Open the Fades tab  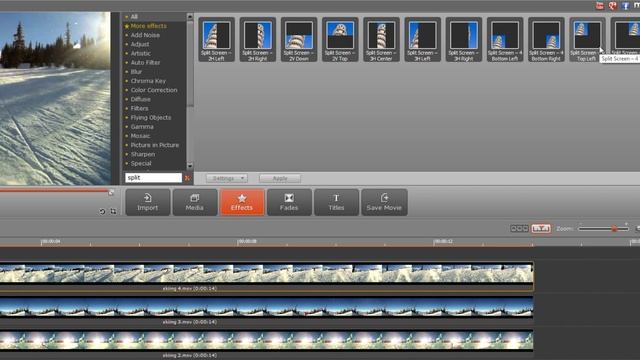[x=289, y=202]
